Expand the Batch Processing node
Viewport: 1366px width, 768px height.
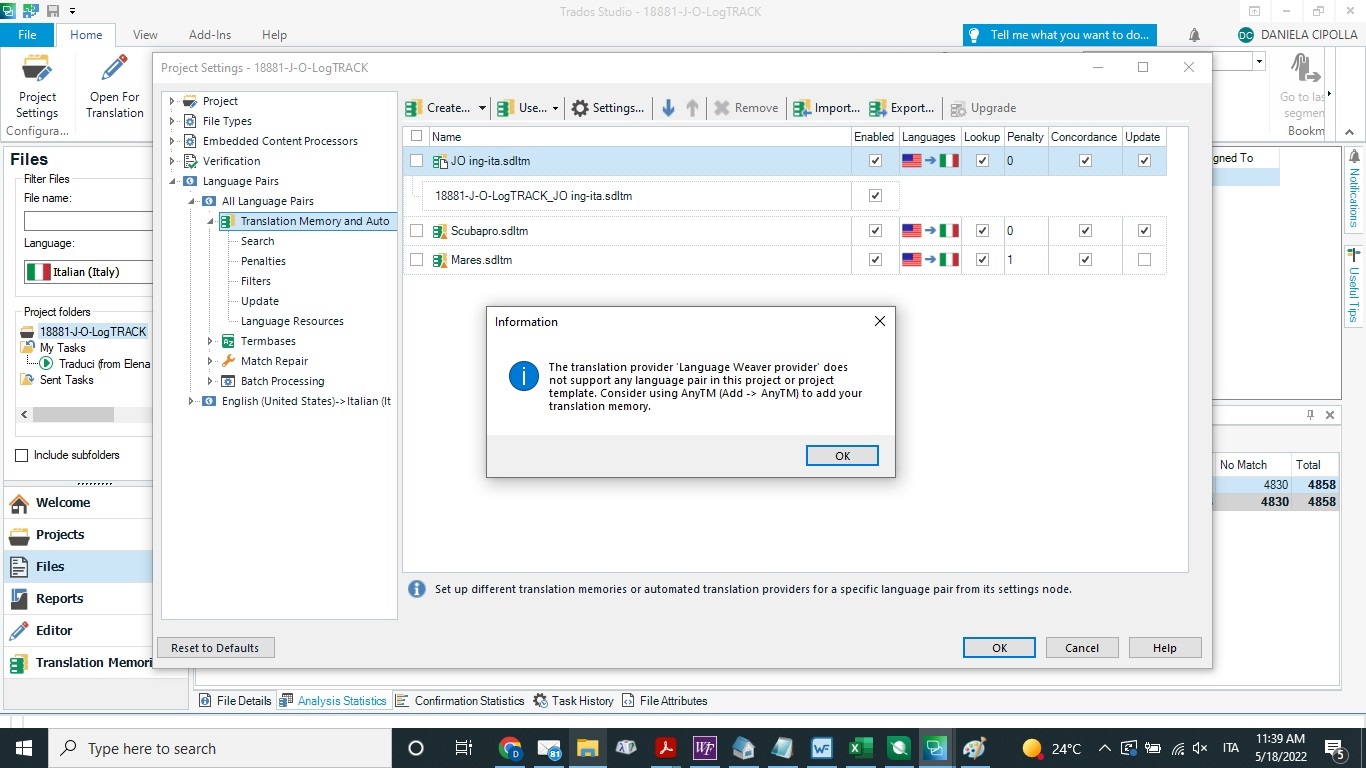(210, 381)
